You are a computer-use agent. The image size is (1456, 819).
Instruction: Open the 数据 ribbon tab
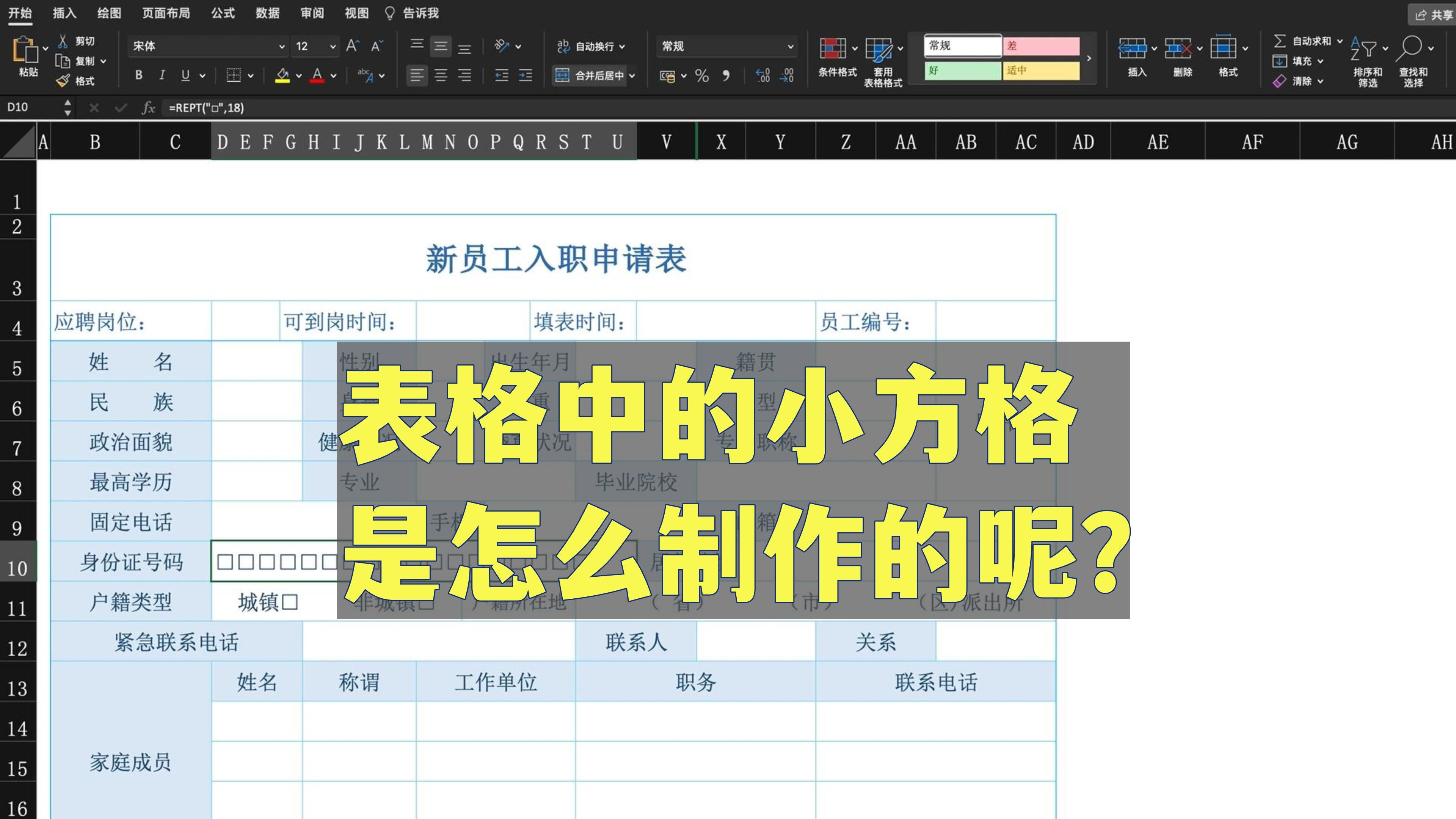click(268, 14)
